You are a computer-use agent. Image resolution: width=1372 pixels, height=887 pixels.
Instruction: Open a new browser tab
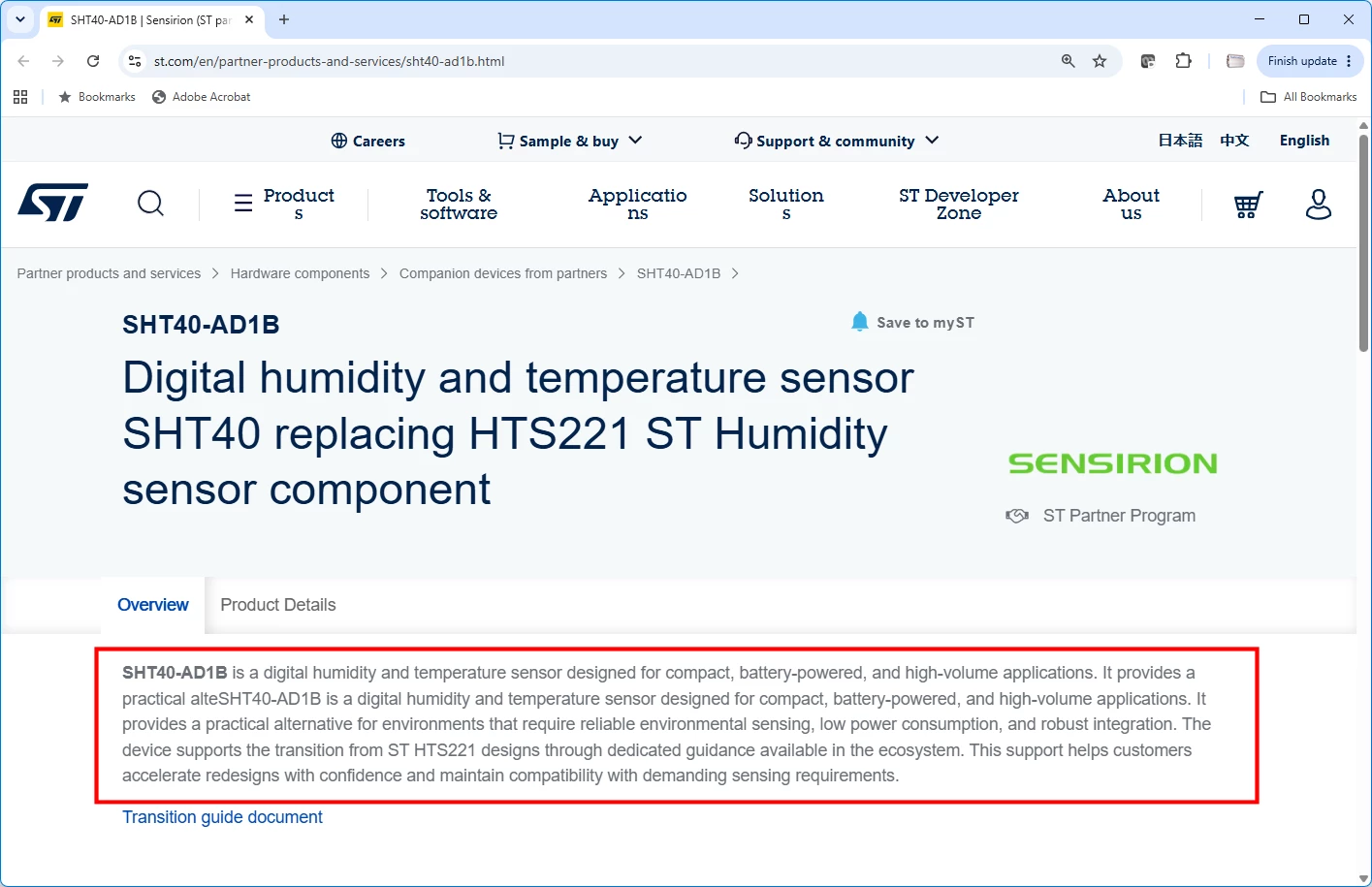(x=284, y=19)
